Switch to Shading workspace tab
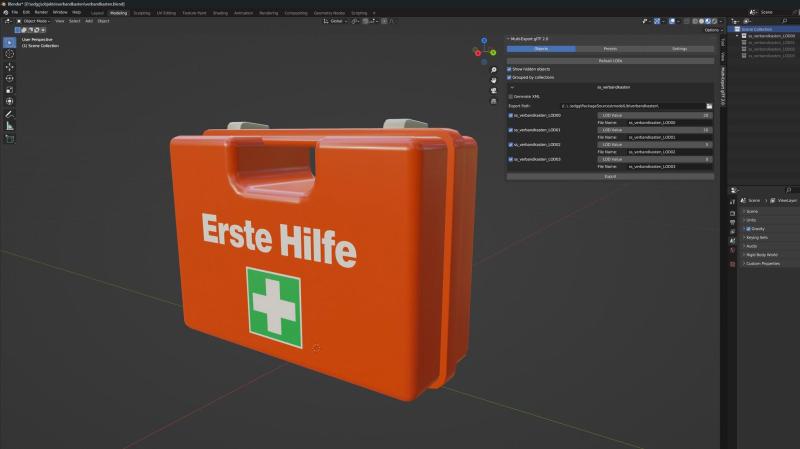The width and height of the screenshot is (800, 449). (x=220, y=13)
